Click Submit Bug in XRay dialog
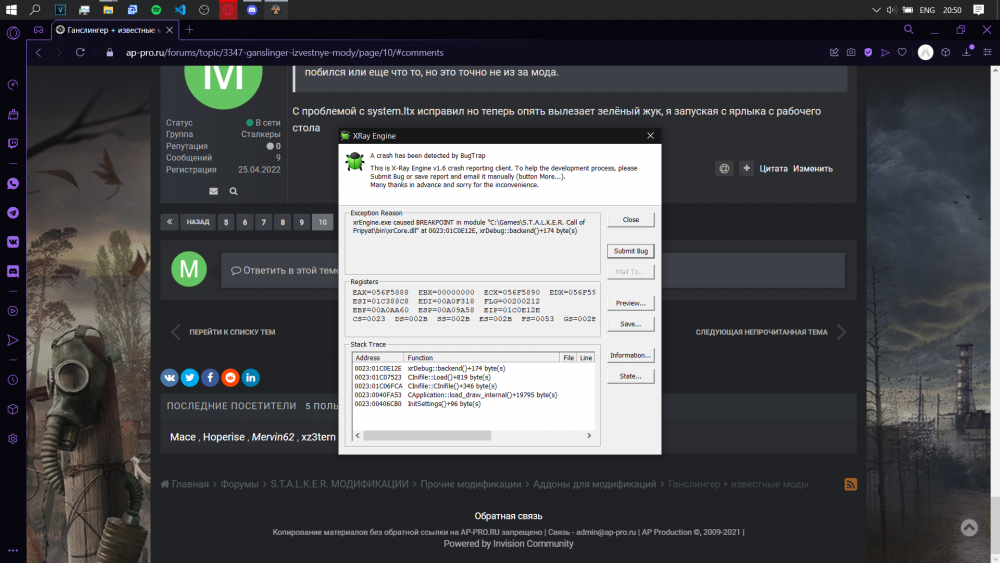Screen dimensions: 1000x563 click(631, 251)
